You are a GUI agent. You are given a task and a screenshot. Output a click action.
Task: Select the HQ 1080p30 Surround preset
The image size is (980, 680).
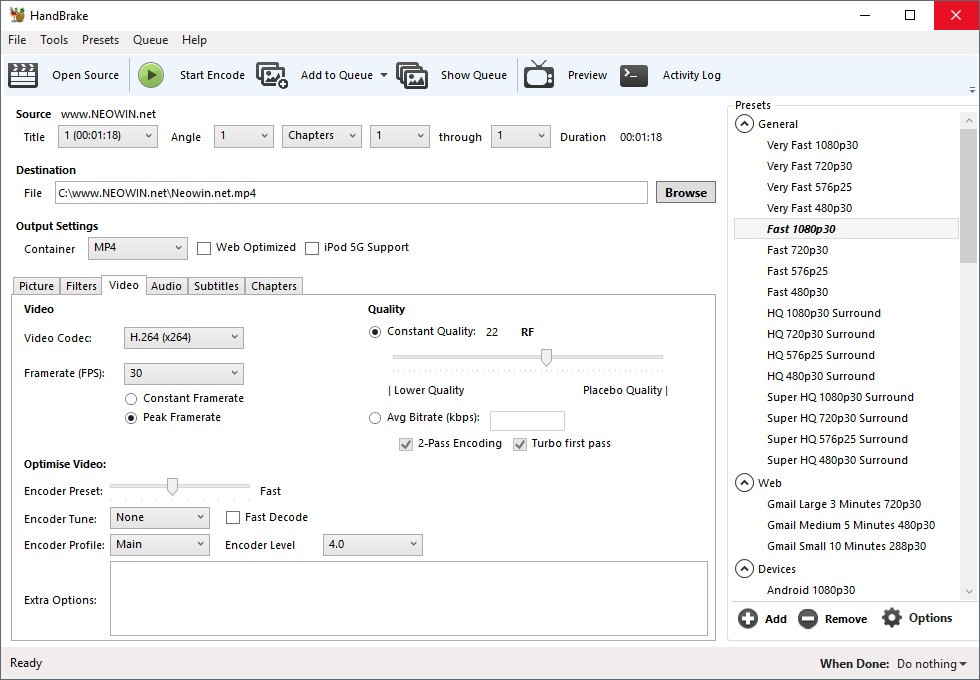[x=824, y=313]
